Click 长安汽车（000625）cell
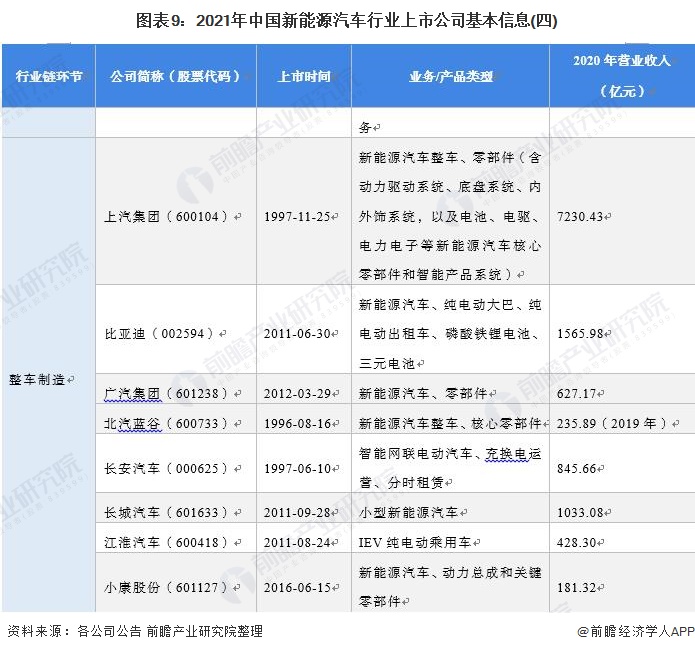The image size is (695, 652). coord(176,463)
